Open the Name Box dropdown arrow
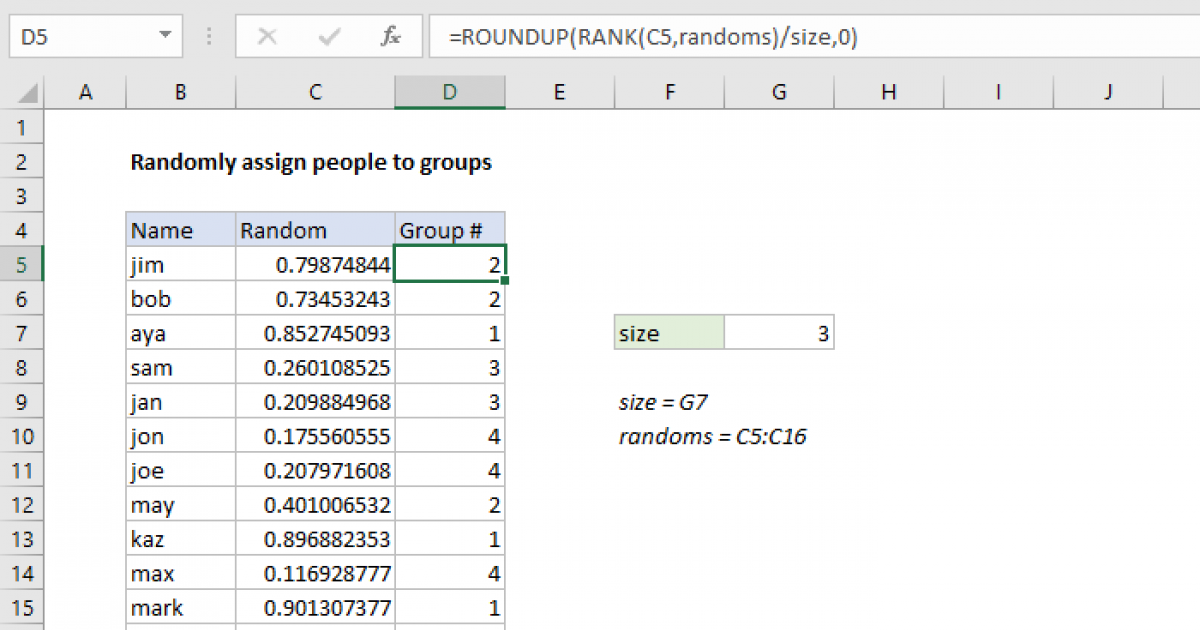This screenshot has width=1200, height=630. tap(163, 36)
